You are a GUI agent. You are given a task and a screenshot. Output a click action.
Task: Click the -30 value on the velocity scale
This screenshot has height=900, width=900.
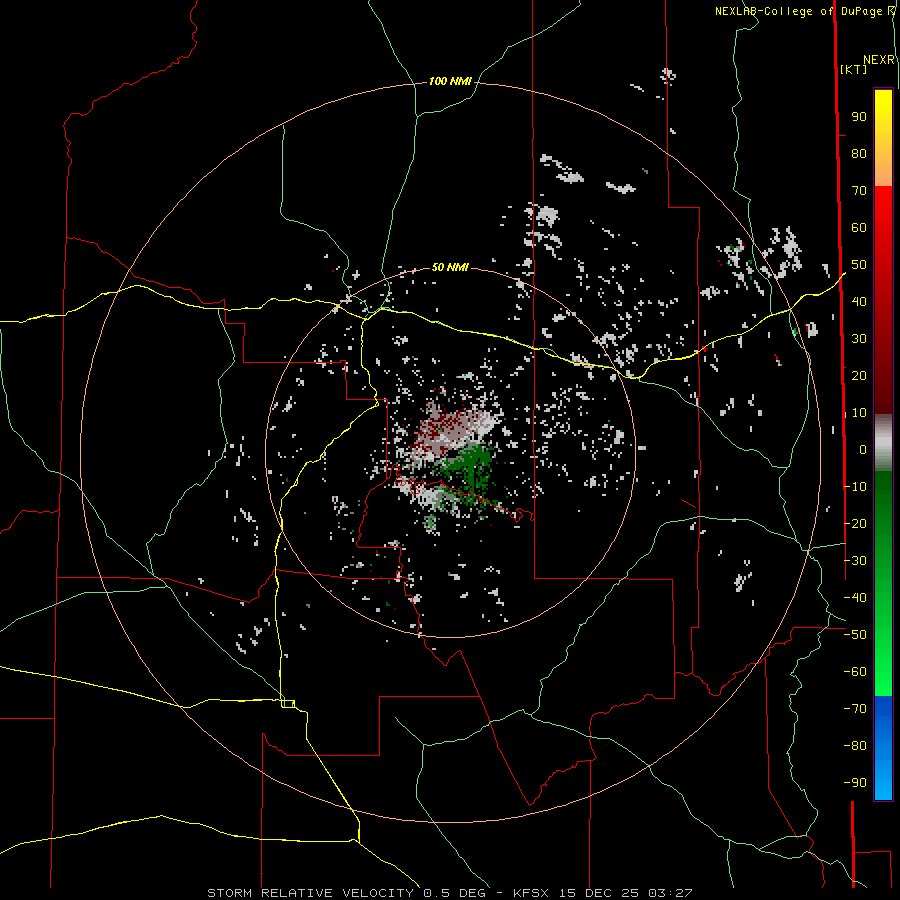pyautogui.click(x=855, y=561)
